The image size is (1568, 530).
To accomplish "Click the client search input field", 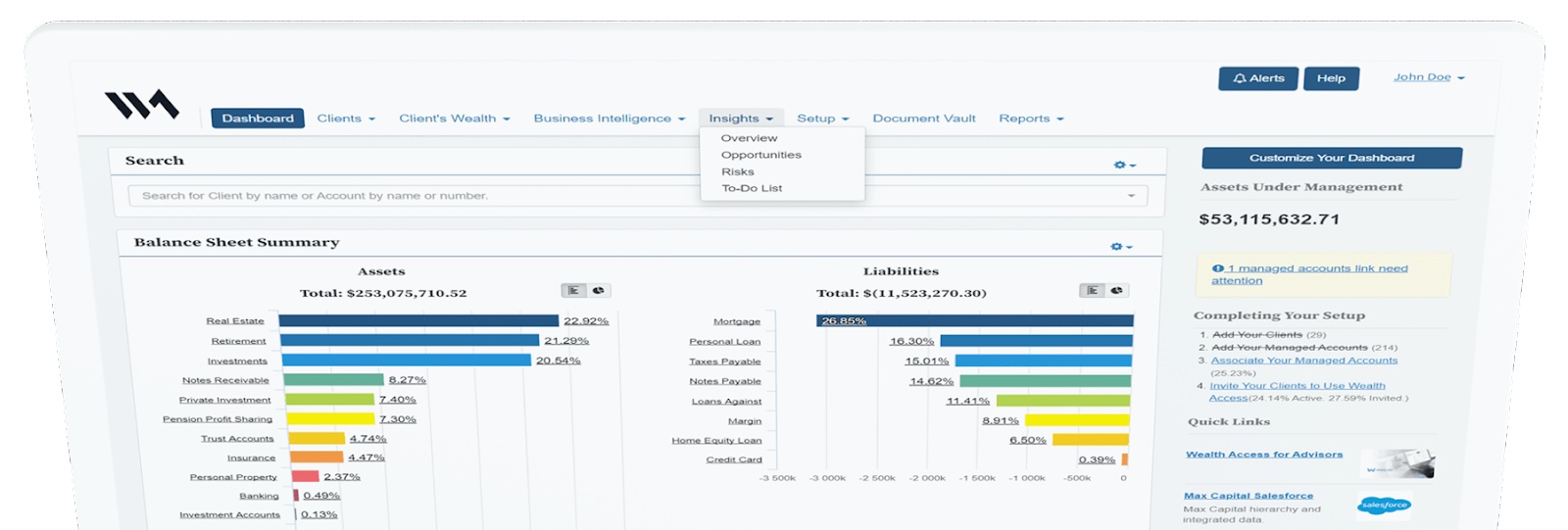I will click(637, 196).
